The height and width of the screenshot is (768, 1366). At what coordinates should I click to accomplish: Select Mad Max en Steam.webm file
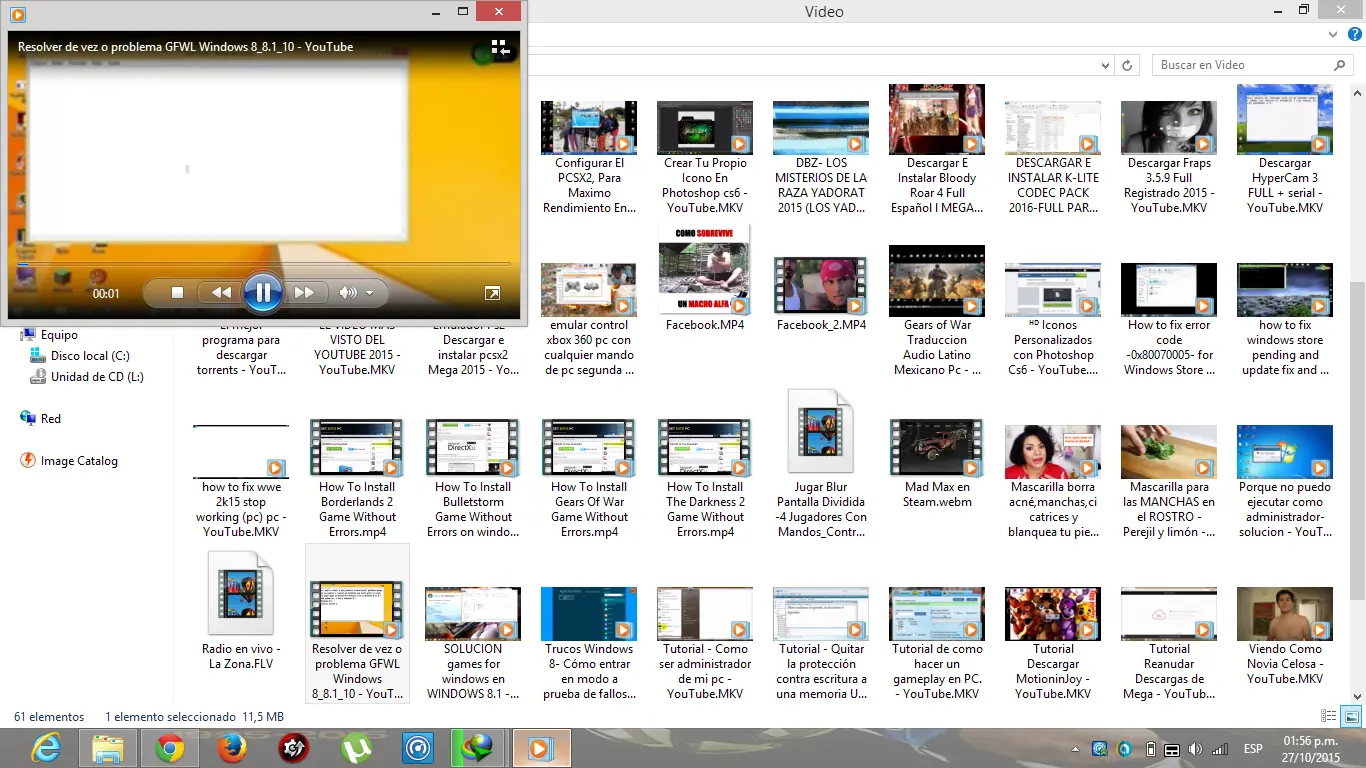pos(937,464)
